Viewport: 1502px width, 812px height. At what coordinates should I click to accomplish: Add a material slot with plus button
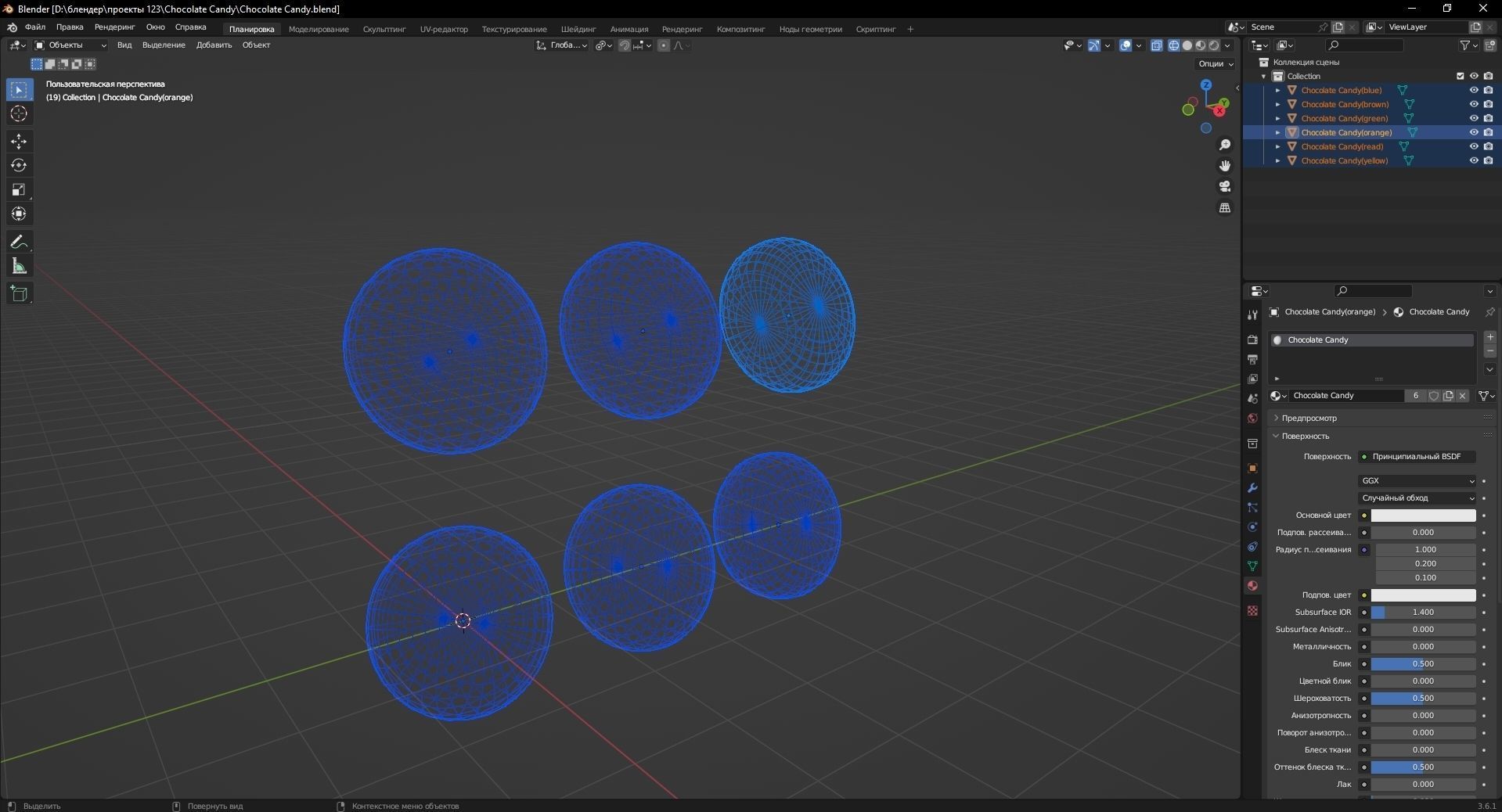point(1489,337)
